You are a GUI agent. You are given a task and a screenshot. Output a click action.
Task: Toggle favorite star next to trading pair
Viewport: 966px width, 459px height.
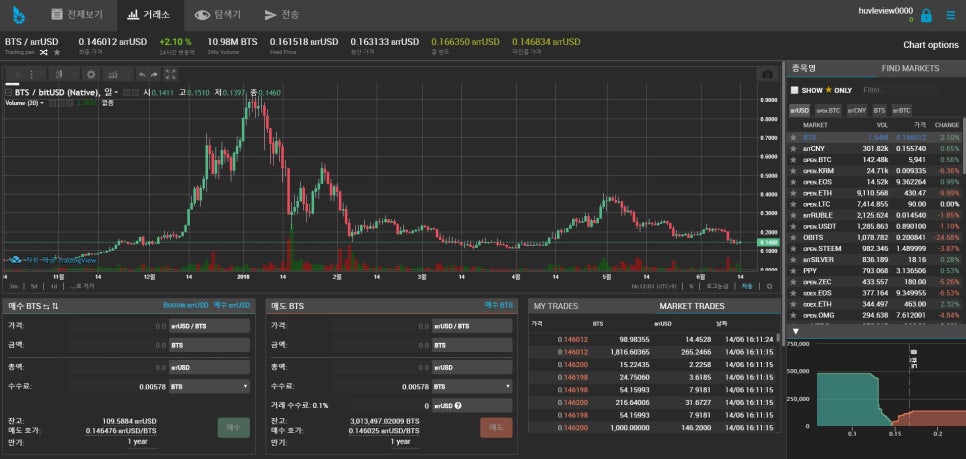coord(57,52)
